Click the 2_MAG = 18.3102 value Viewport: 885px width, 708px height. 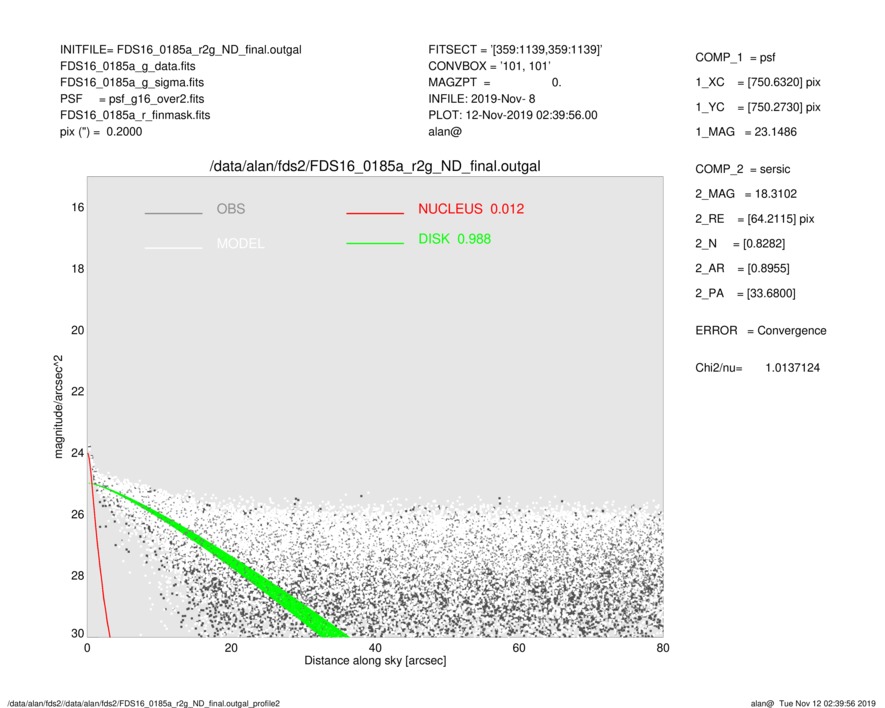(746, 194)
